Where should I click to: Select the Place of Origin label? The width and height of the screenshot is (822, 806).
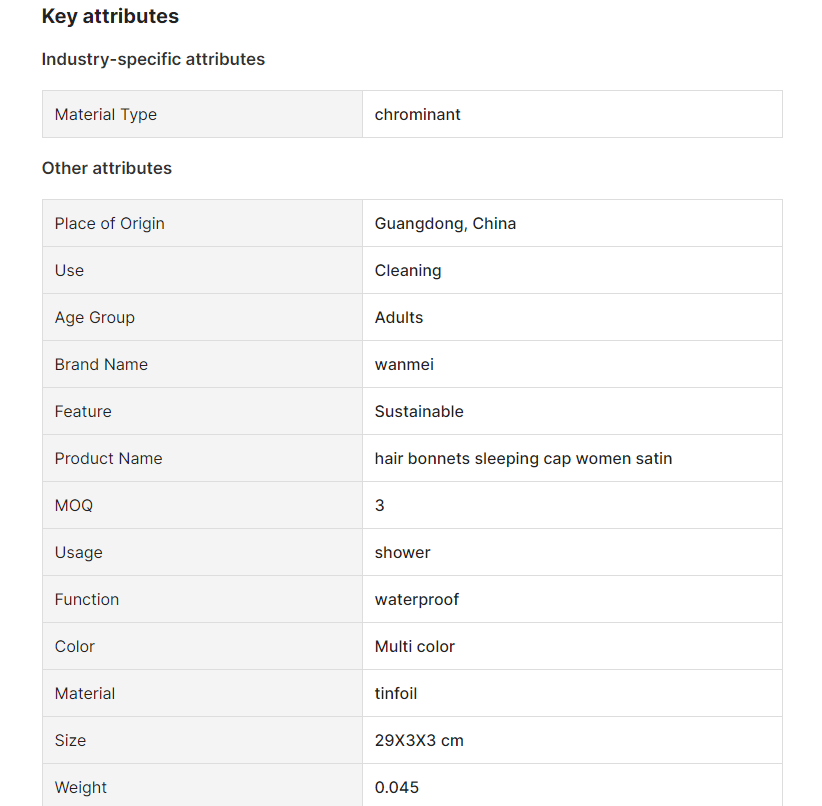[110, 223]
